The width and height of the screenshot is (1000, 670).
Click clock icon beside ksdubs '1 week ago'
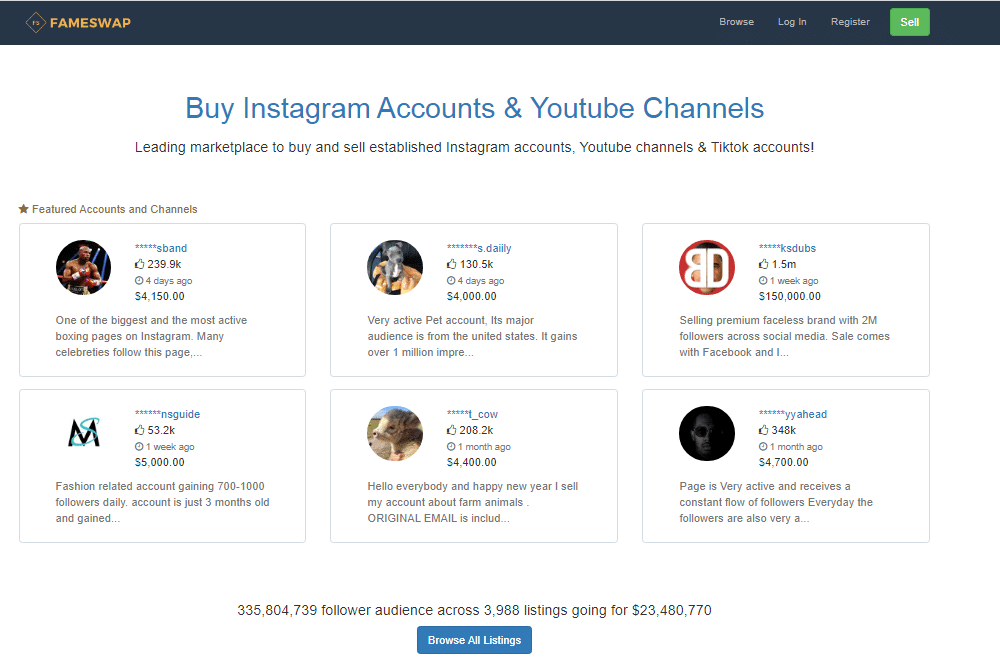[763, 280]
